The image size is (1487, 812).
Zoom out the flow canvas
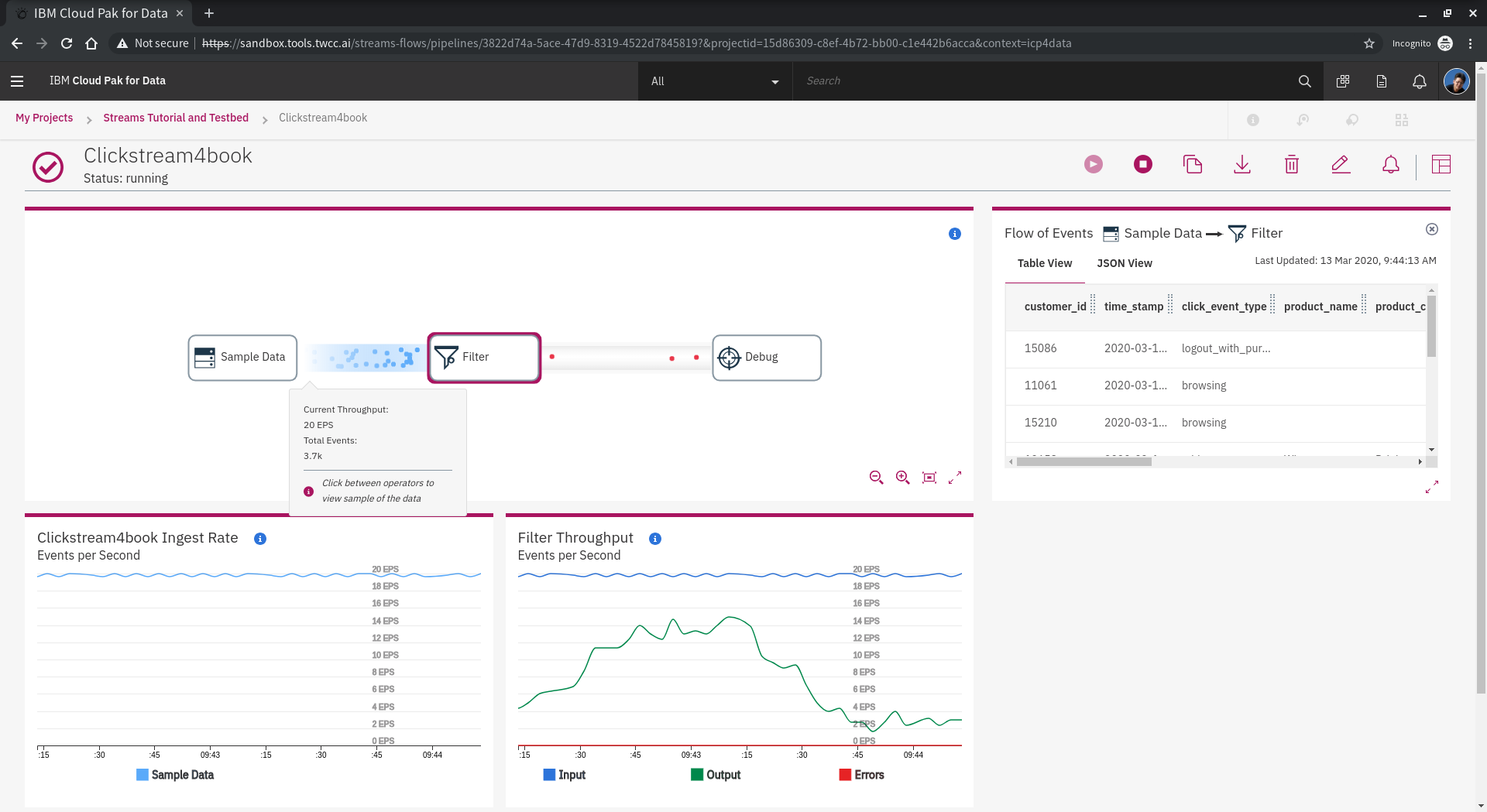[x=876, y=478]
